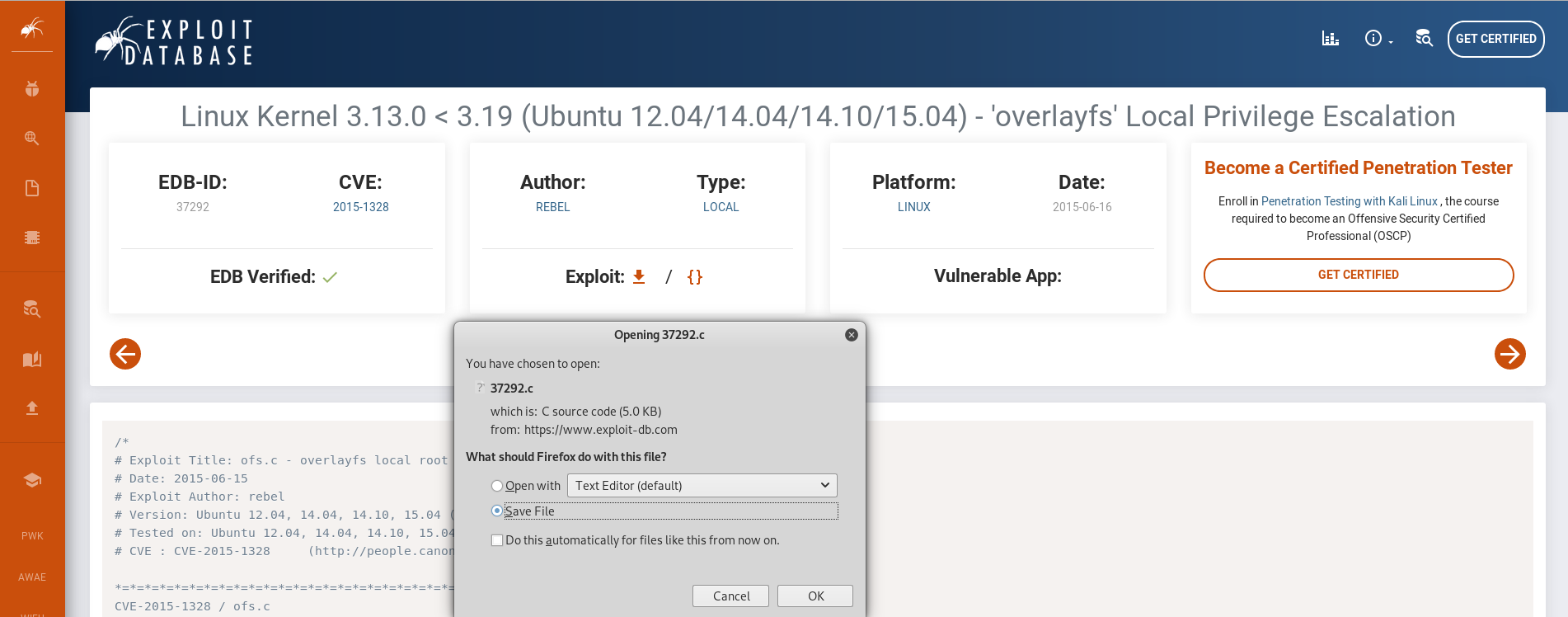1568x617 pixels.
Task: Click the dialog source https://www.exploit-db.com text
Action: coord(601,430)
